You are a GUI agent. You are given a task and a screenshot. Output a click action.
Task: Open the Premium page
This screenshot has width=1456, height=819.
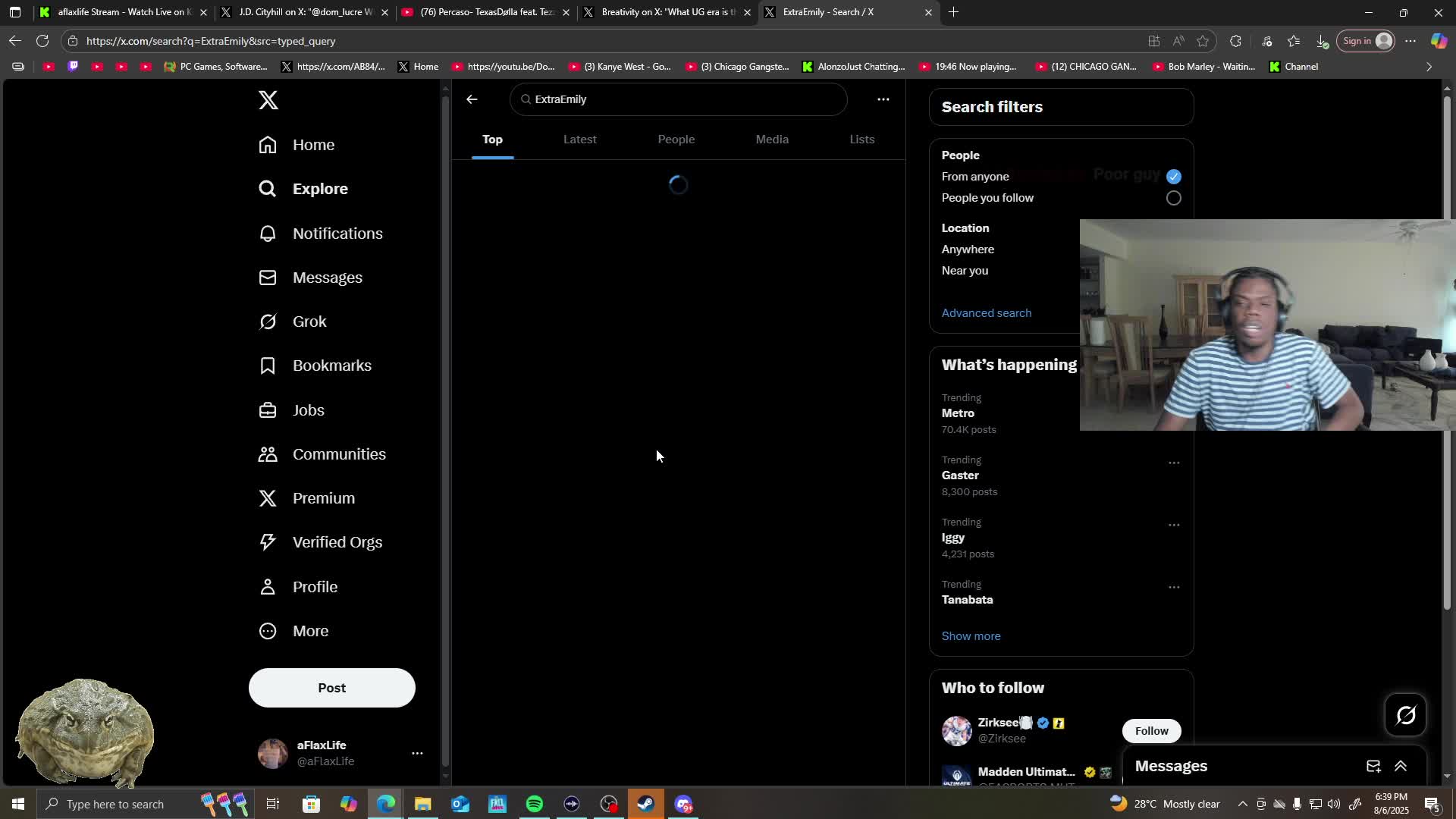coord(306,498)
